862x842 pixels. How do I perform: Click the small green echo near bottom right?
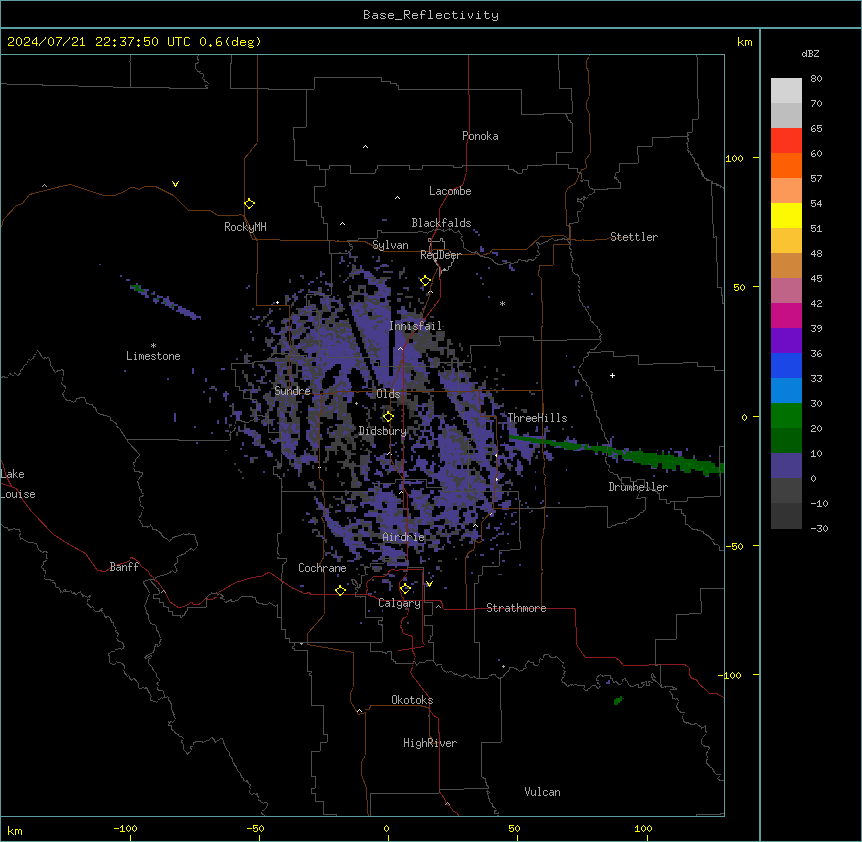pos(618,700)
